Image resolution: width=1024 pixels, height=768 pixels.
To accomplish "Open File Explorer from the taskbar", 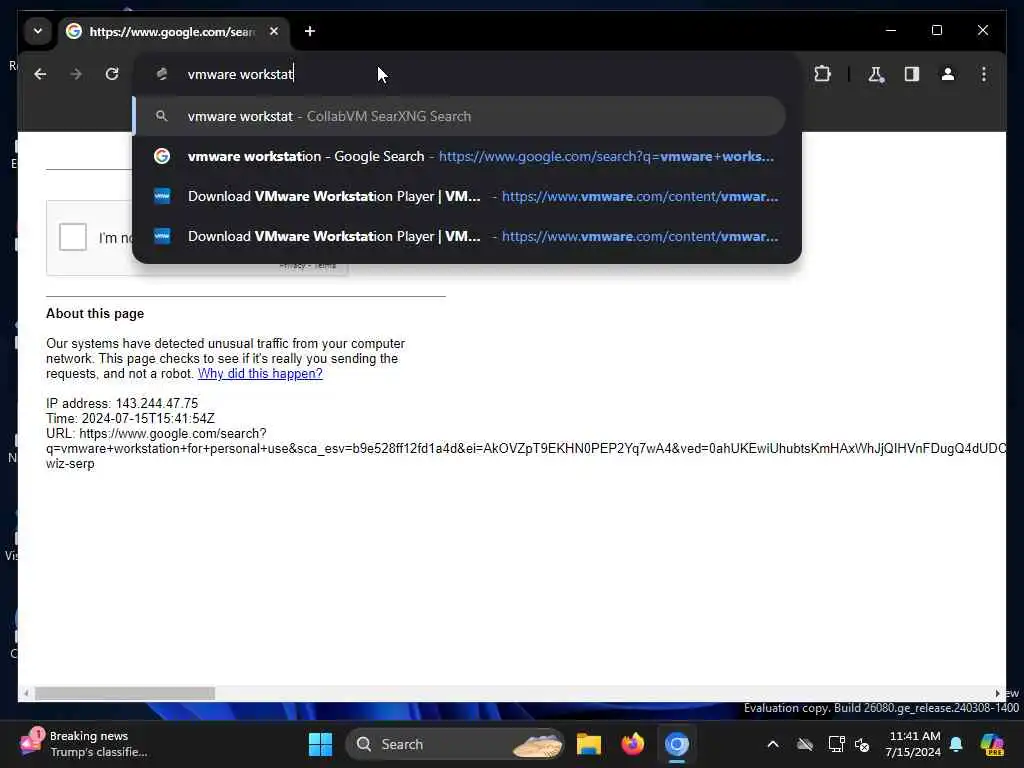I will tap(588, 744).
